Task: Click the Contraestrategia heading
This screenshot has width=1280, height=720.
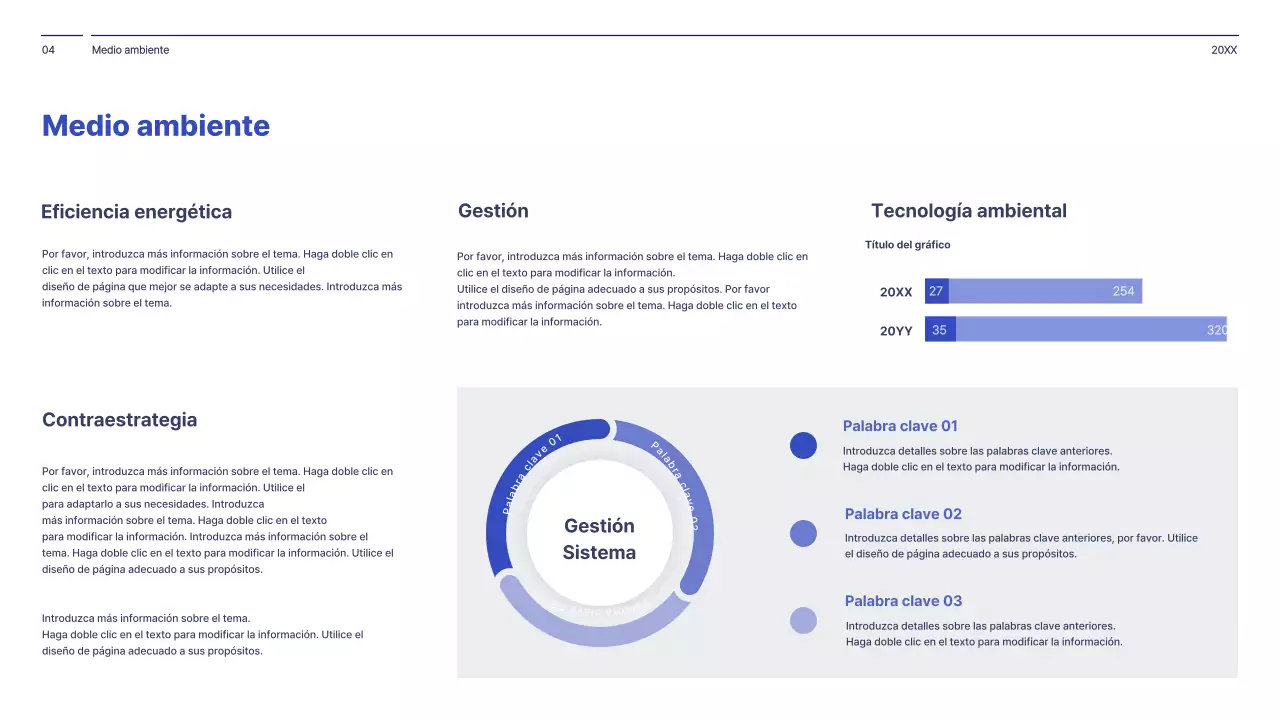Action: click(x=119, y=420)
